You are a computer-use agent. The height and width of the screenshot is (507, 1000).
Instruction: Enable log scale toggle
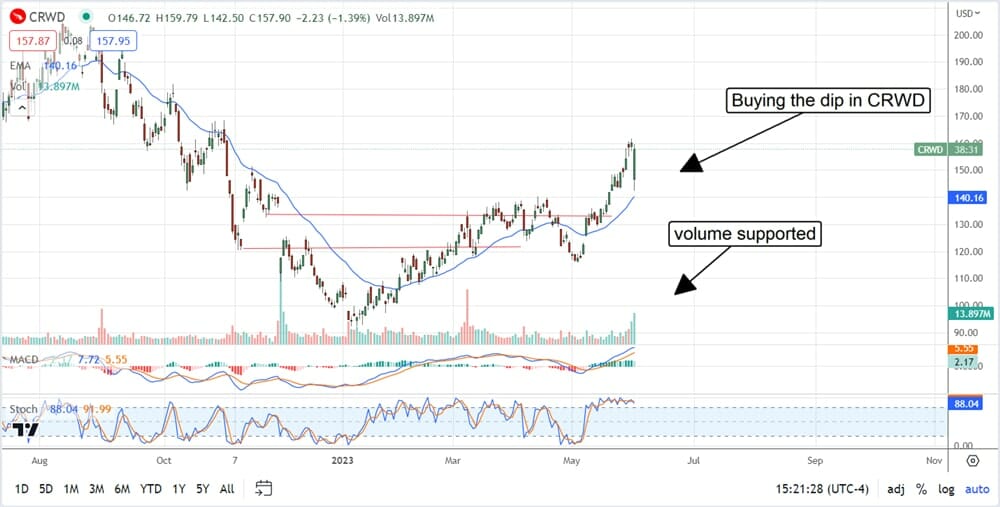point(945,489)
